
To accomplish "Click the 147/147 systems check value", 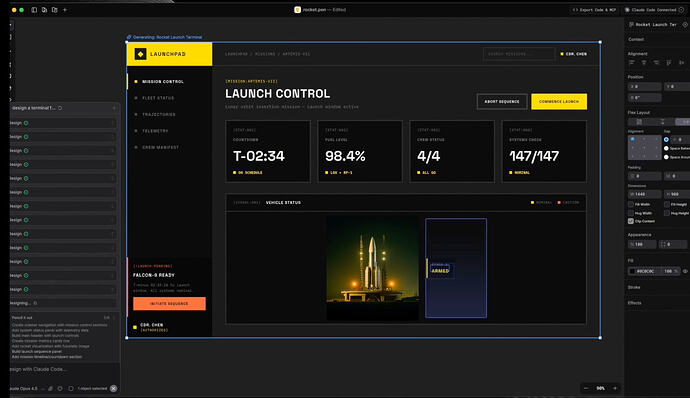I will click(534, 156).
